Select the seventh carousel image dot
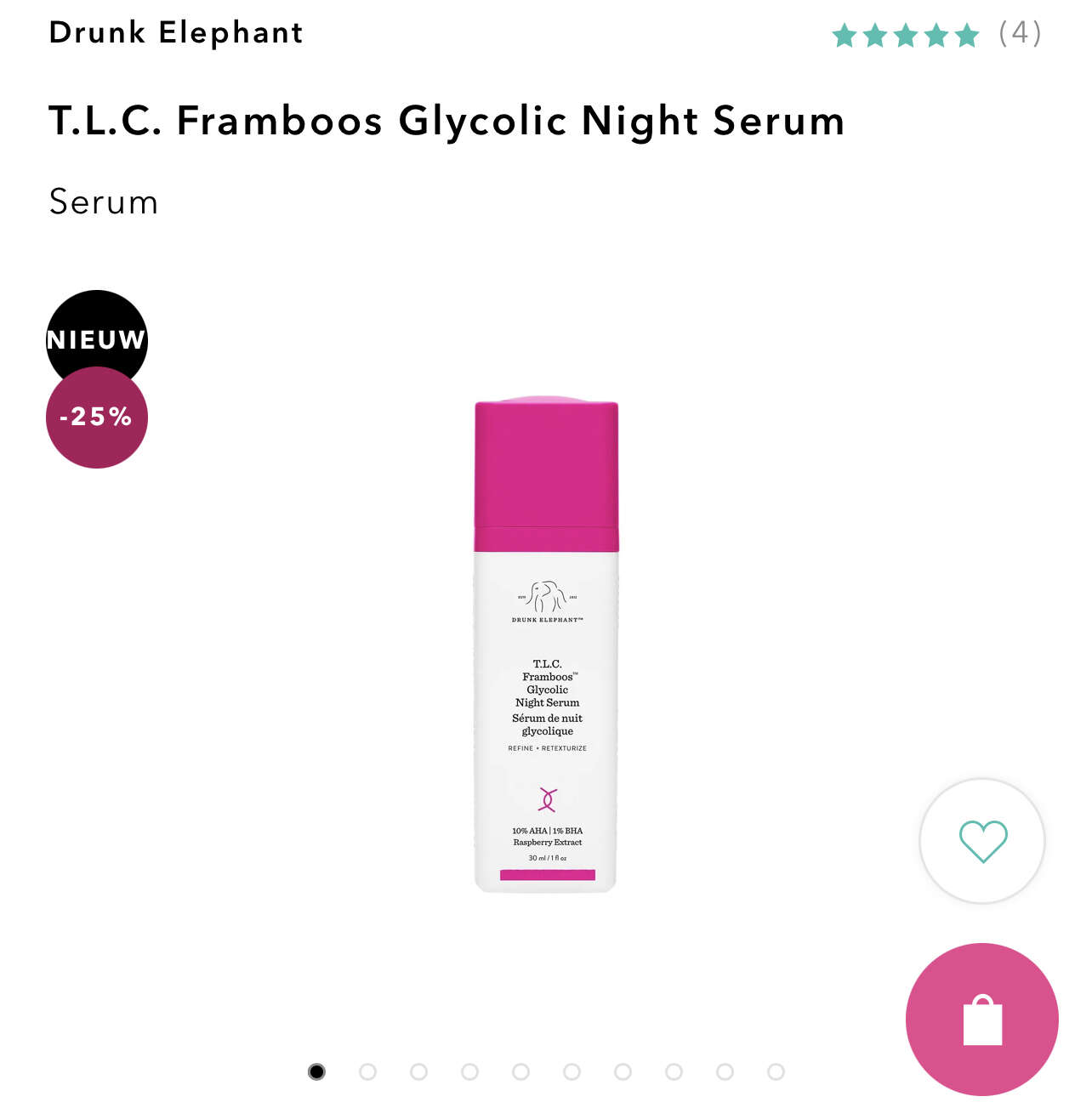Screen dimensions: 1092x1108 623,1071
